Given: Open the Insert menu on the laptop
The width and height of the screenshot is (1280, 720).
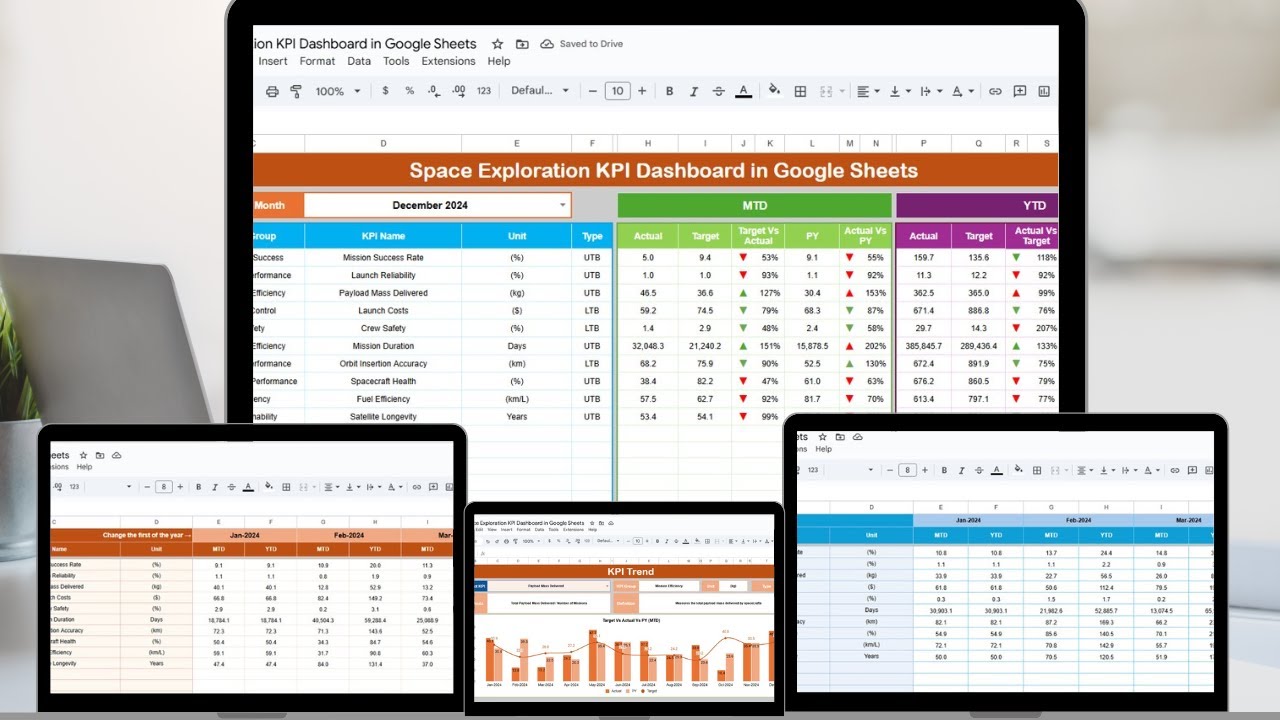Looking at the screenshot, I should click(273, 61).
